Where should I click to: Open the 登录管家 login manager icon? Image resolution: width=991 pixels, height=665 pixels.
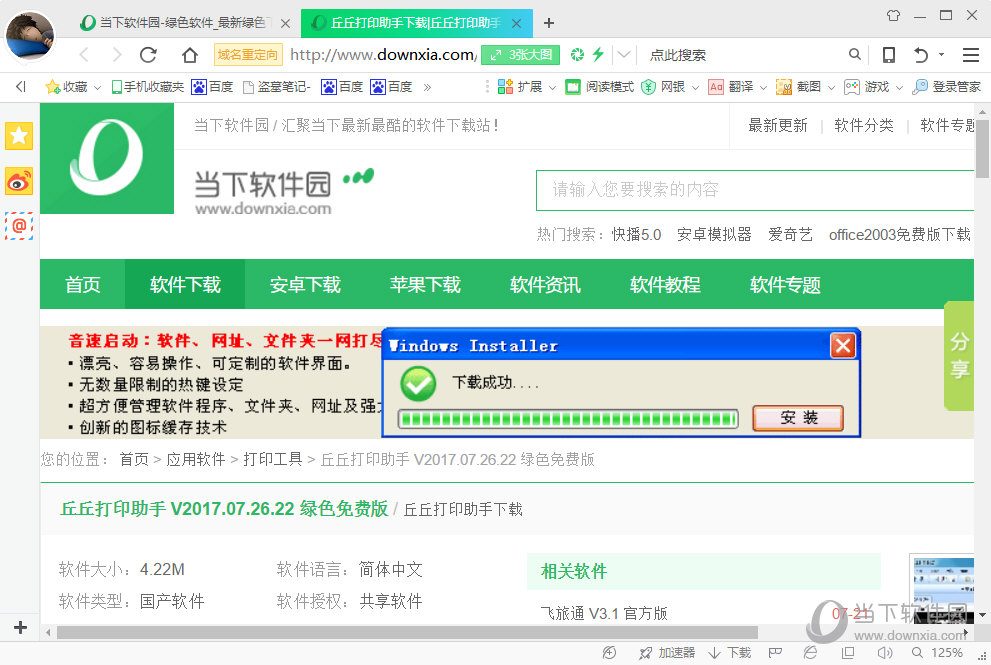click(949, 87)
